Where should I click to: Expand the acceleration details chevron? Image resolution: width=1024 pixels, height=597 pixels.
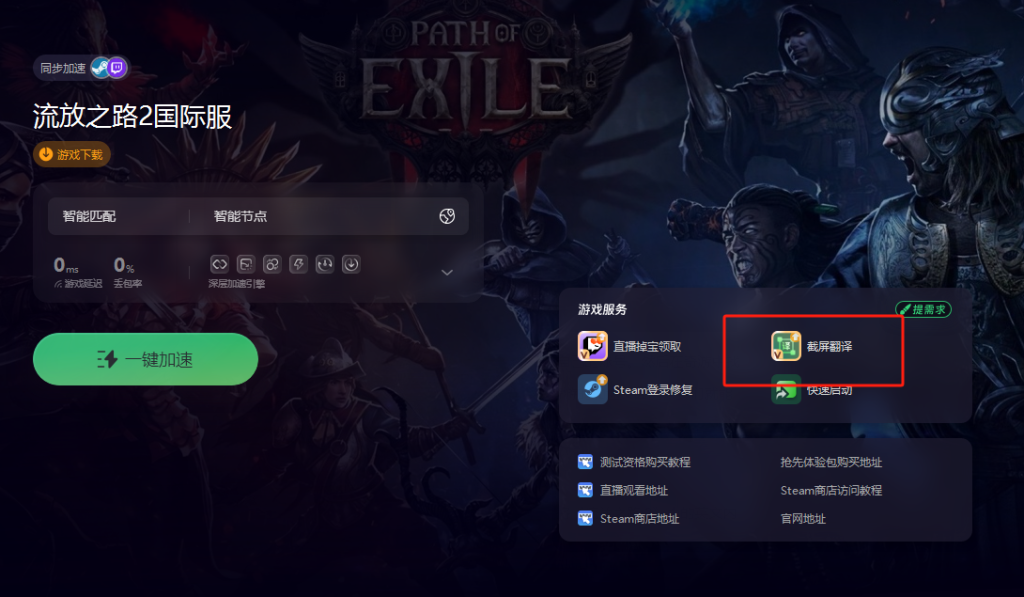pos(447,272)
